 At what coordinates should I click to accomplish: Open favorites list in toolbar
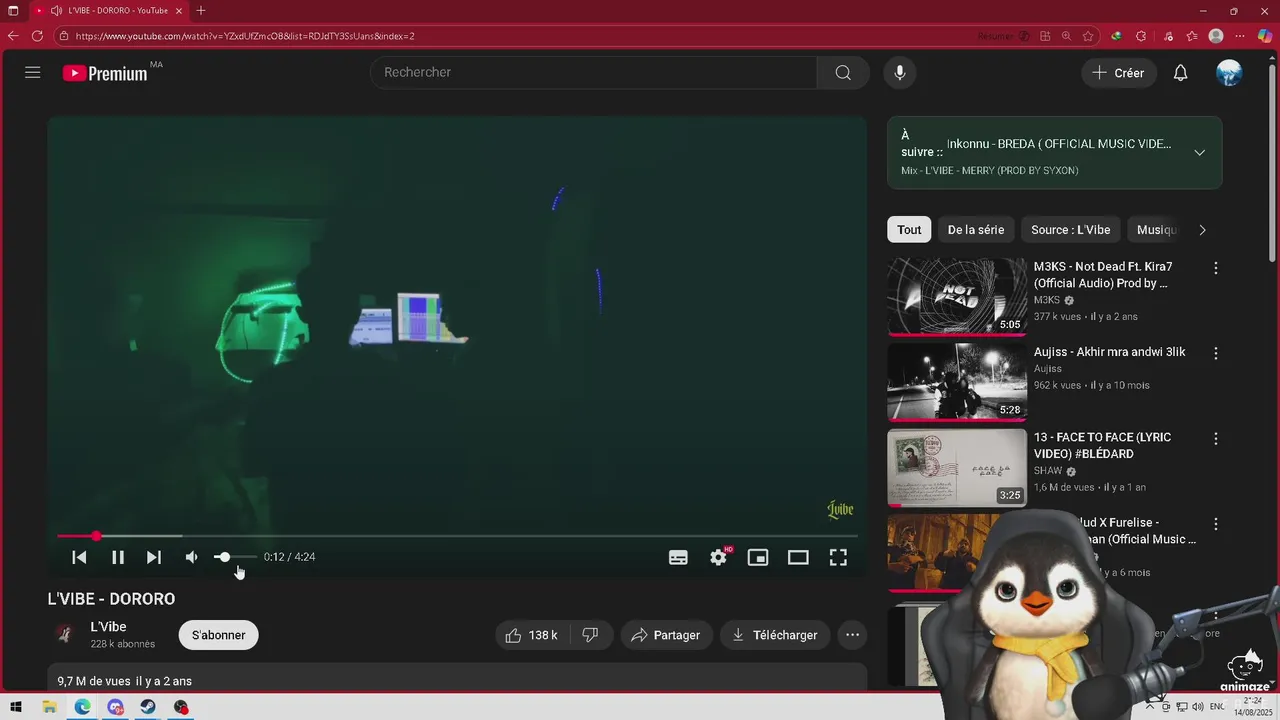tap(1192, 36)
